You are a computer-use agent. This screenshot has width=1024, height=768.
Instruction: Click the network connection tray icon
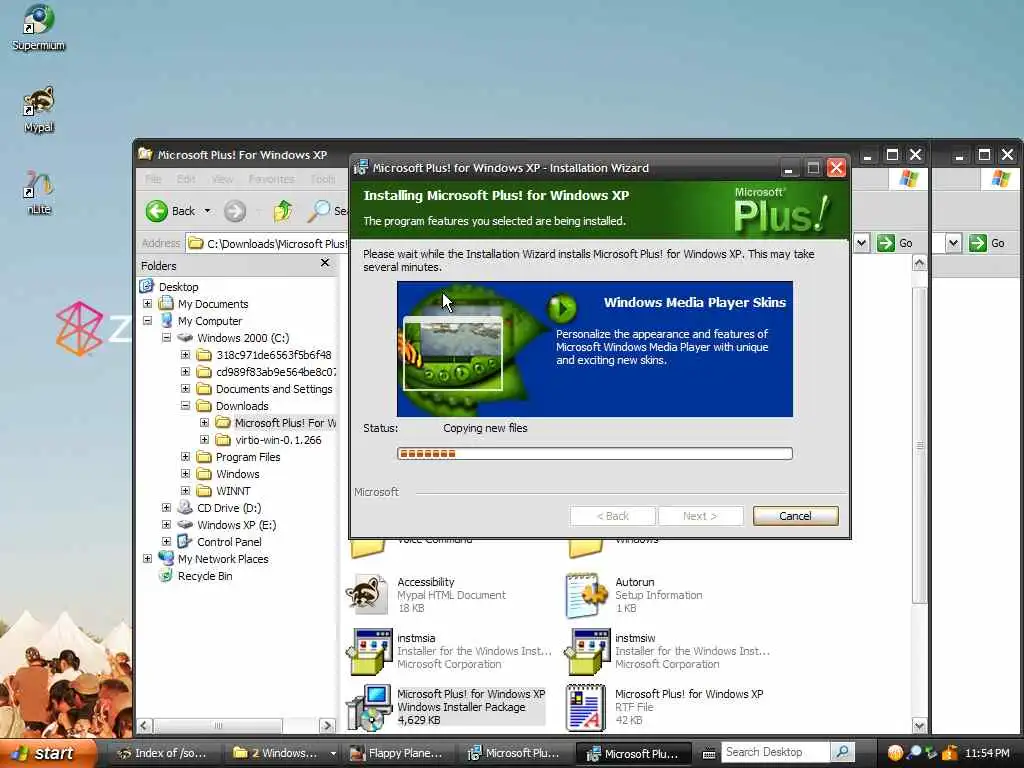click(x=931, y=753)
